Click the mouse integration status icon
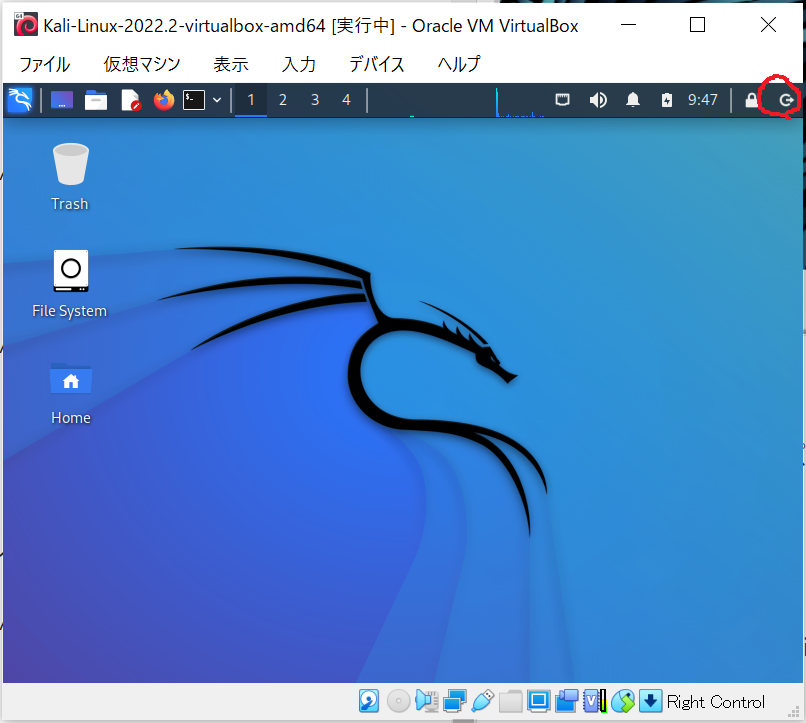This screenshot has height=723, width=806. click(x=622, y=701)
